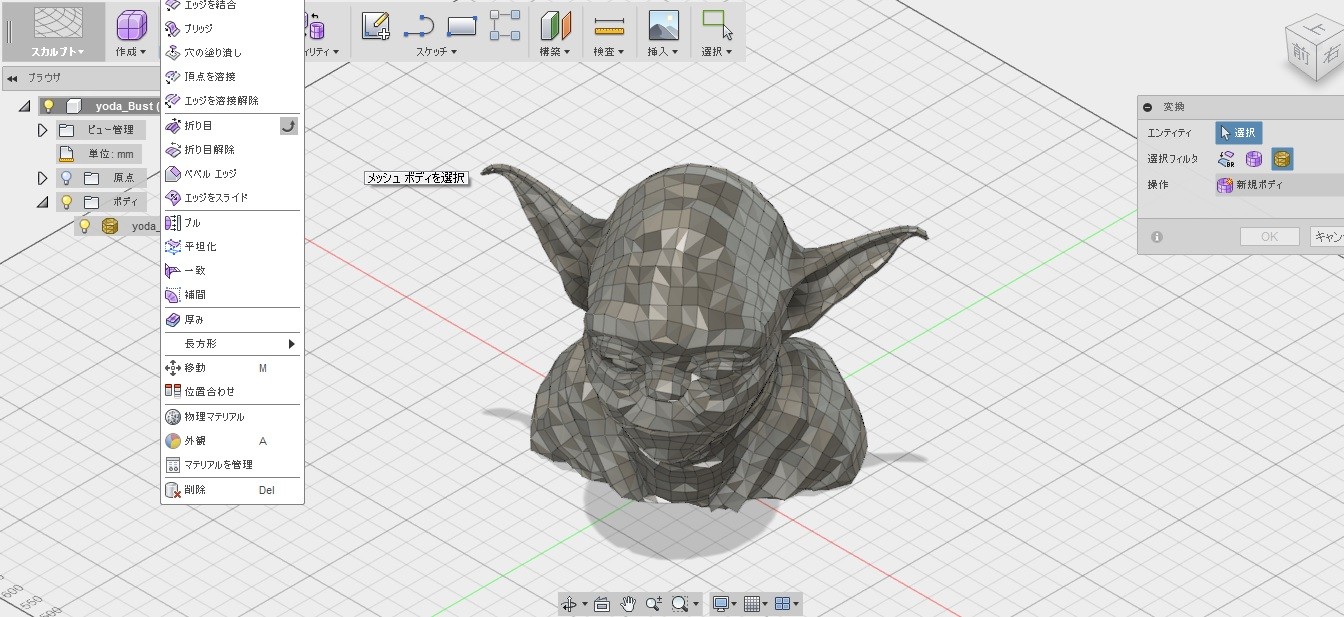Choose エッジをスライド from the menu
Image resolution: width=1344 pixels, height=617 pixels.
click(x=232, y=198)
